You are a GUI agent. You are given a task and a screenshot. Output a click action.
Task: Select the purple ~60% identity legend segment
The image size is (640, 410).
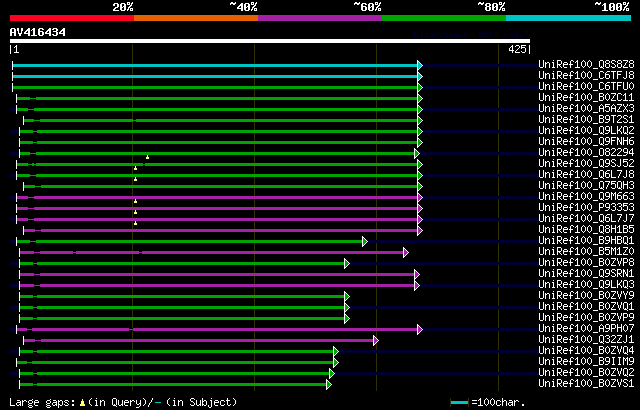coord(320,18)
